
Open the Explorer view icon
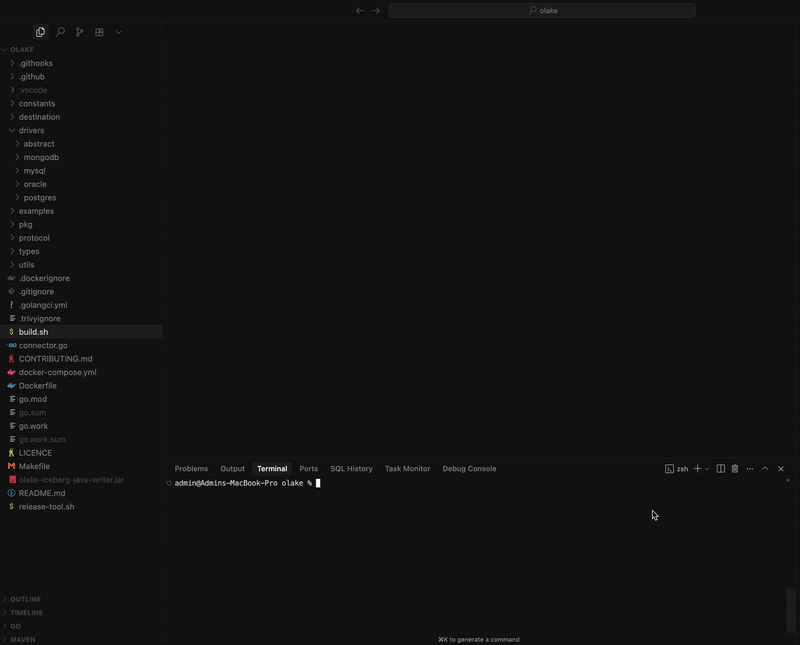(x=40, y=32)
